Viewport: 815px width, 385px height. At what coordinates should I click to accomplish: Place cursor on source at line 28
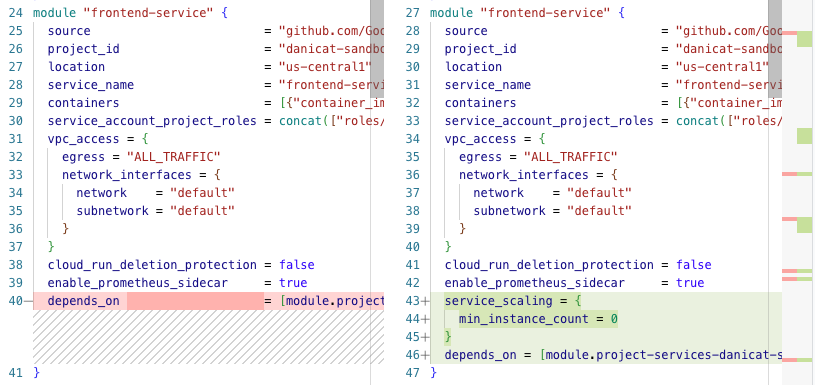466,31
